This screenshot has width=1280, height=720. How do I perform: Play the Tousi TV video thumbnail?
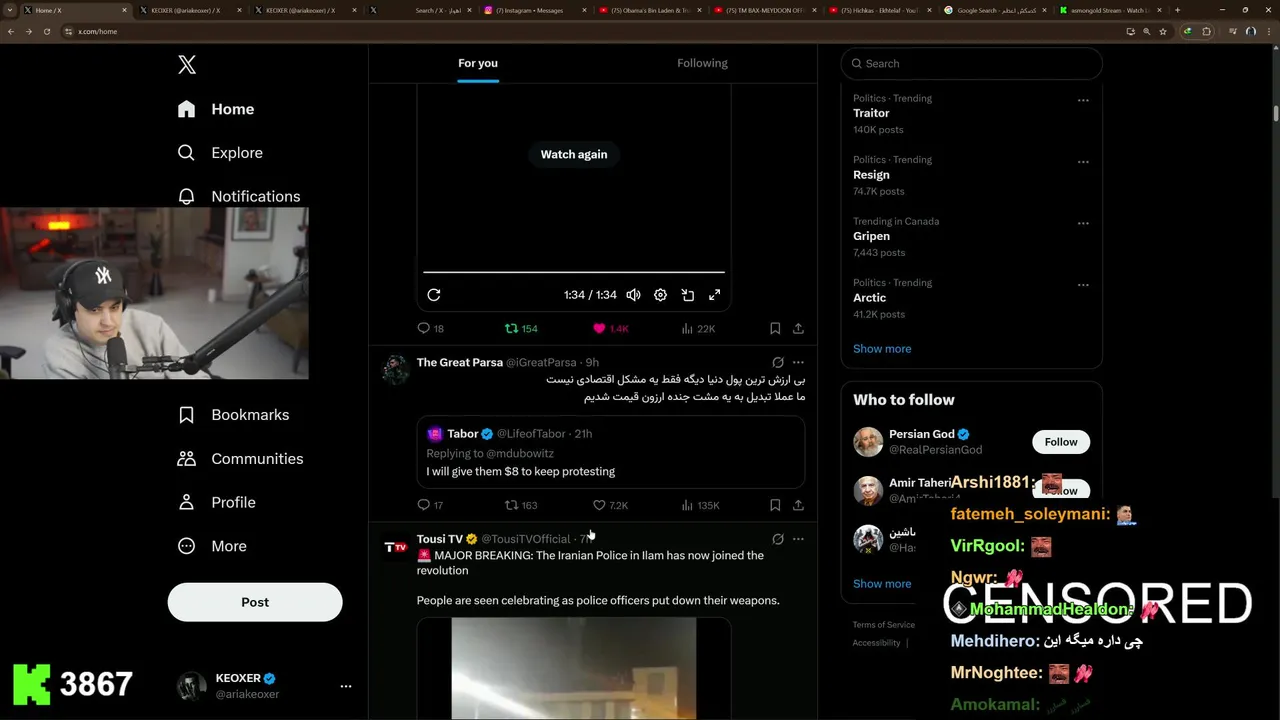574,668
